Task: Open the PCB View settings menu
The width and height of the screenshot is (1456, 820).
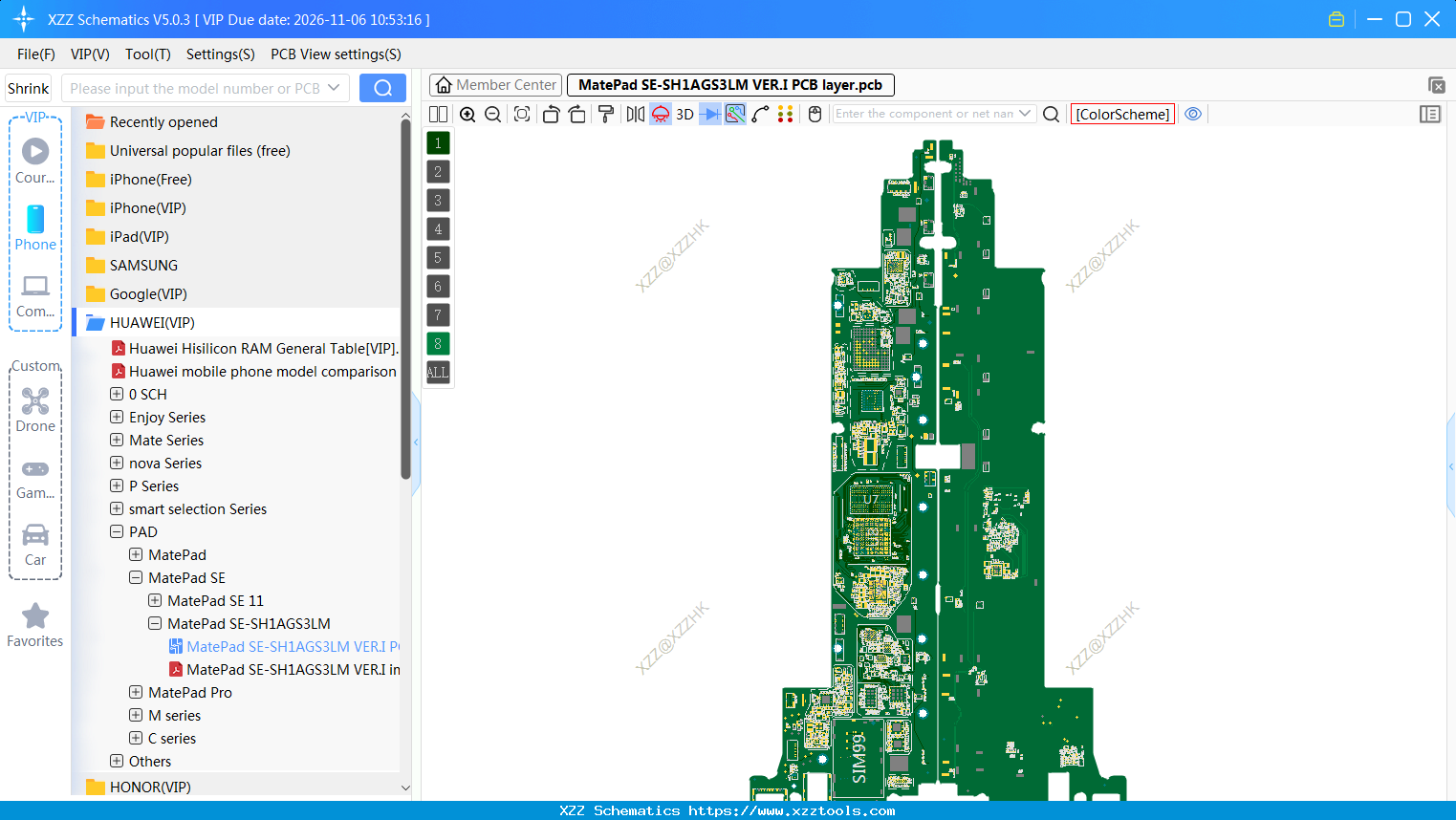Action: (335, 54)
